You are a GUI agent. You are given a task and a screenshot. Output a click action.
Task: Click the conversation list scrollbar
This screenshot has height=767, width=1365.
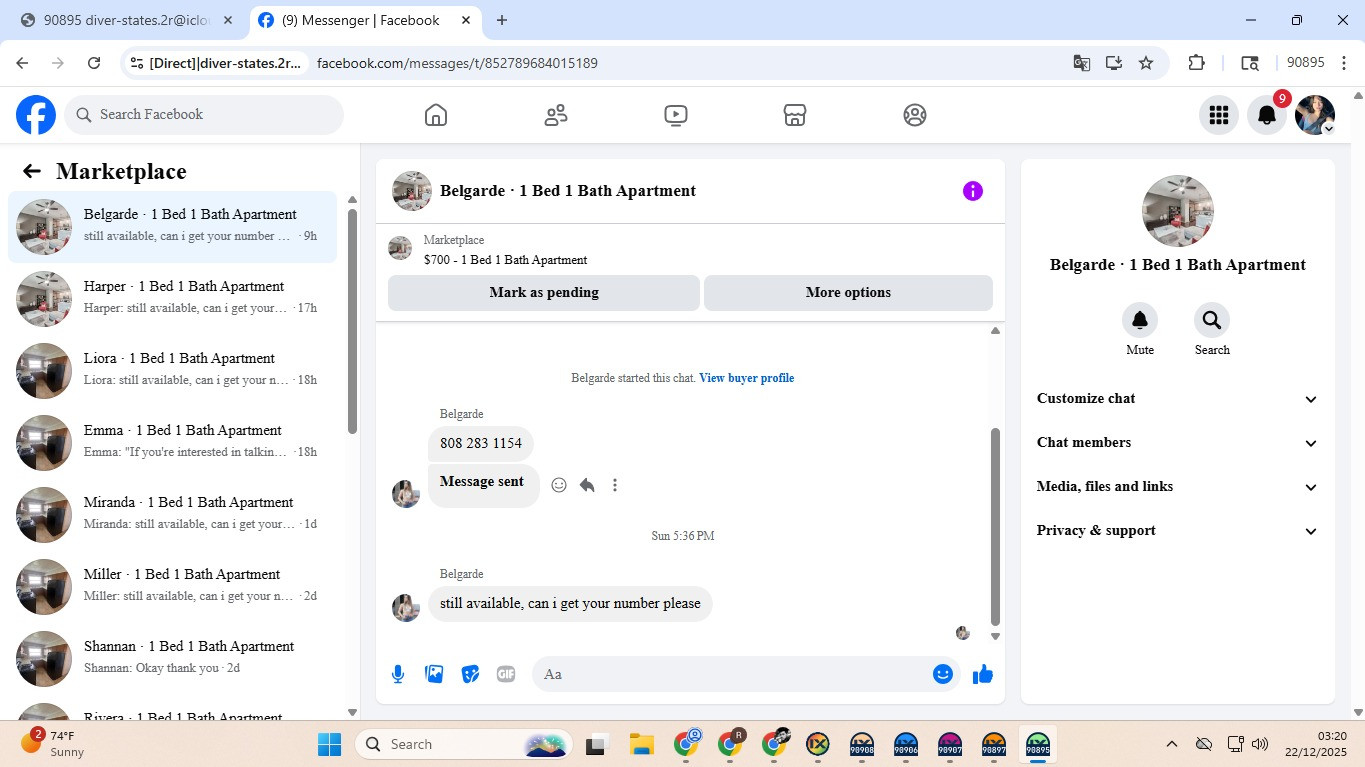coord(352,320)
